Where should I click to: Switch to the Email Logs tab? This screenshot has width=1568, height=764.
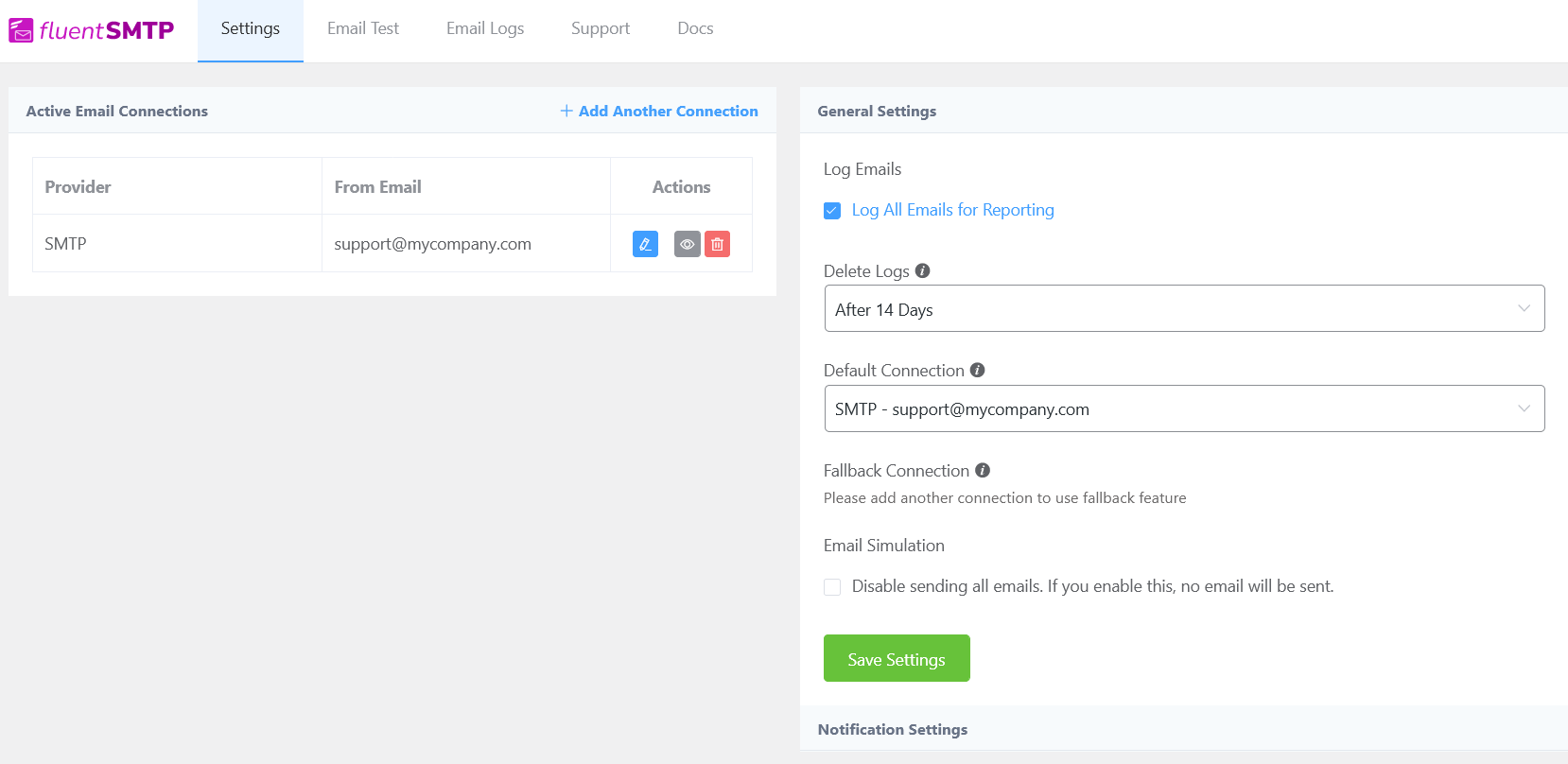coord(485,29)
